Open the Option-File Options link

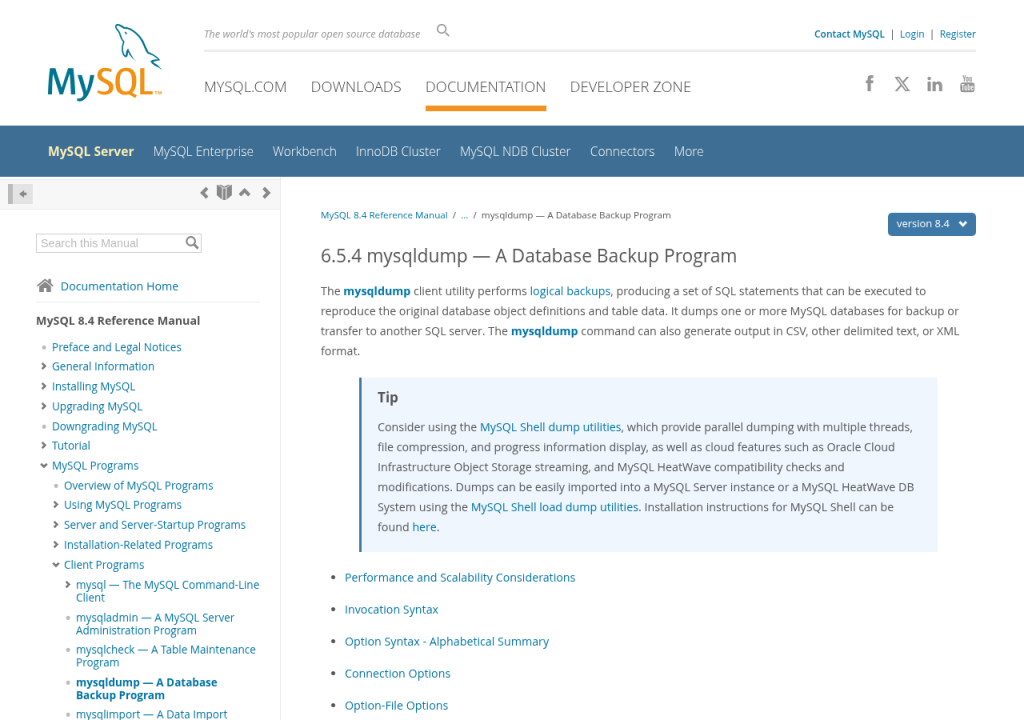tap(396, 706)
